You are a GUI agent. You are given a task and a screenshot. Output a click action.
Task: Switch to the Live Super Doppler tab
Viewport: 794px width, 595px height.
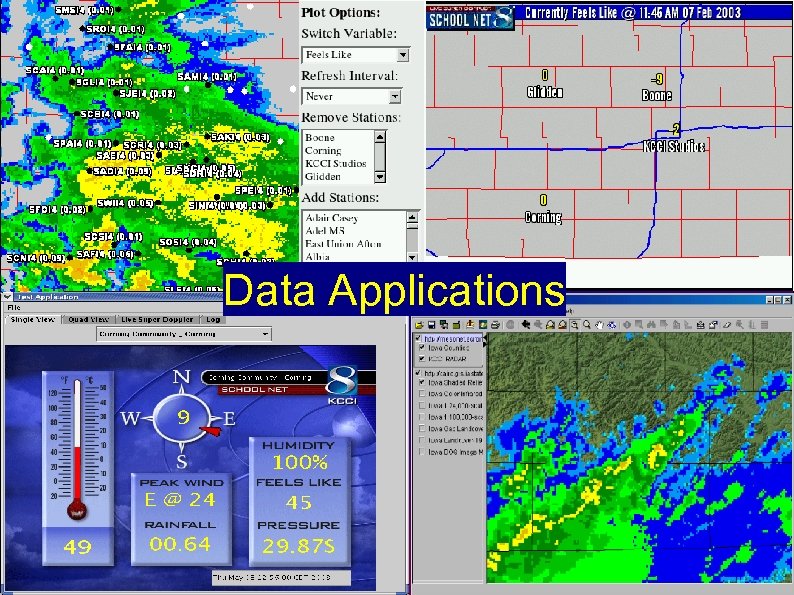tap(157, 320)
